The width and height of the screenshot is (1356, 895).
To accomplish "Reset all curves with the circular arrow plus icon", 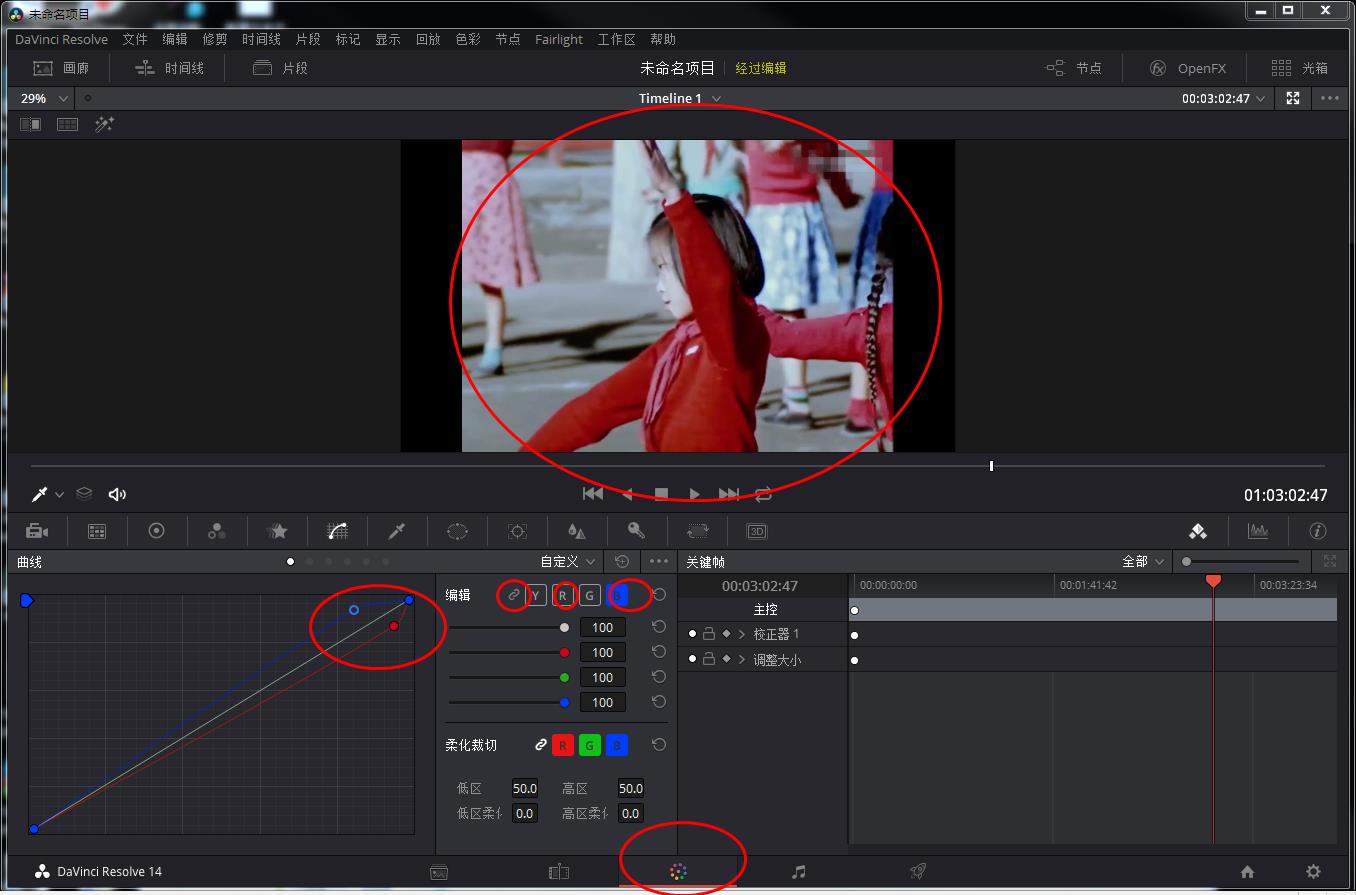I will pyautogui.click(x=622, y=562).
